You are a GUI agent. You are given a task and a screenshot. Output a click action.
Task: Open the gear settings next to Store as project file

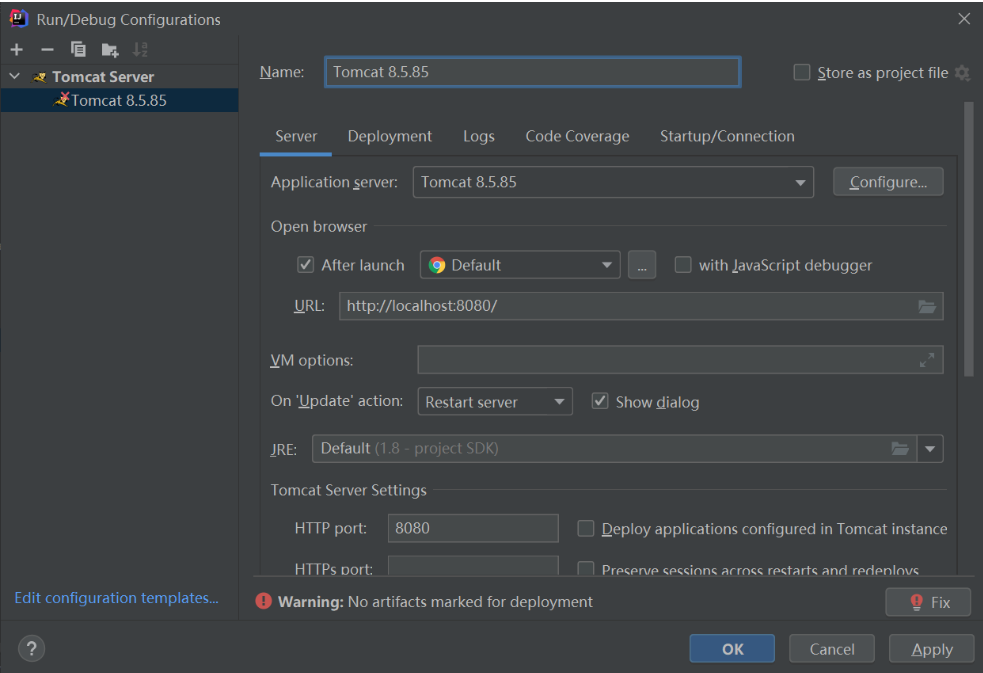pyautogui.click(x=962, y=73)
